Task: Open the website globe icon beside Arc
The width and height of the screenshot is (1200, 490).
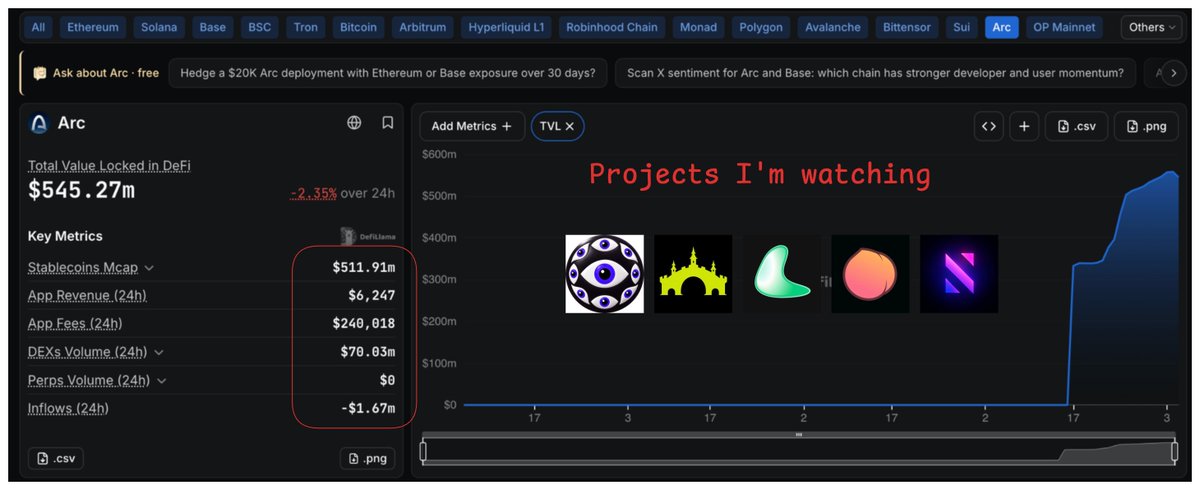Action: point(354,123)
